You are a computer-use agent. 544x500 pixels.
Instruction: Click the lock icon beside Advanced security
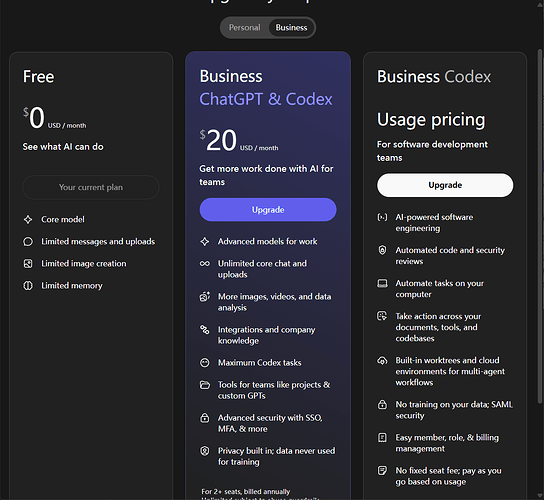205,418
